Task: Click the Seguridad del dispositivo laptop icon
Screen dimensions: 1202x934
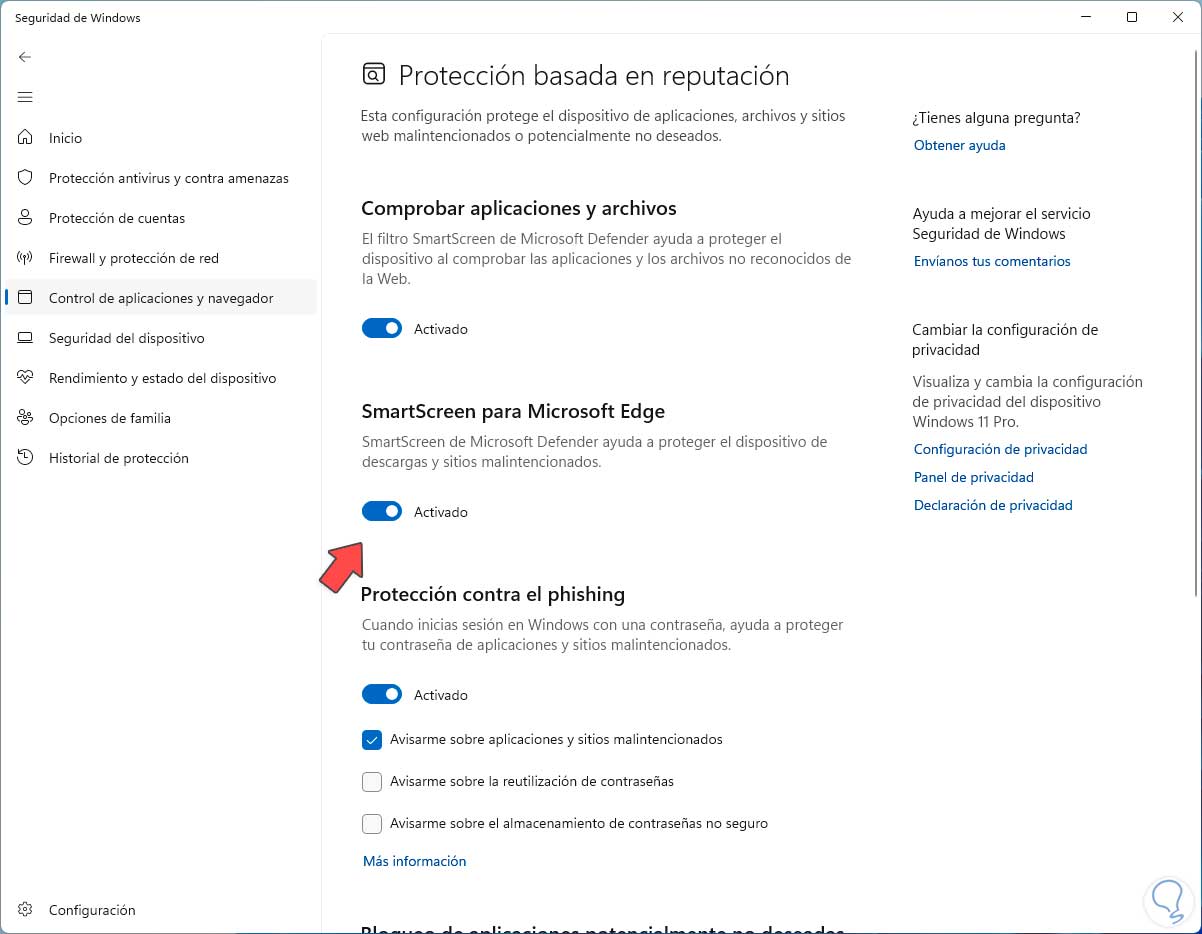Action: pyautogui.click(x=26, y=338)
